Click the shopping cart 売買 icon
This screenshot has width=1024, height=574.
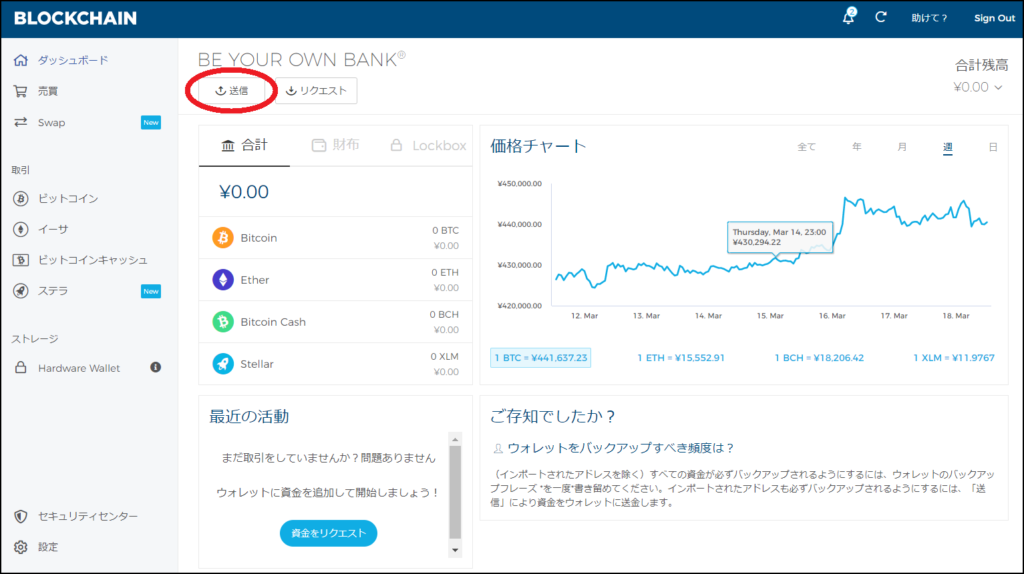(x=21, y=91)
